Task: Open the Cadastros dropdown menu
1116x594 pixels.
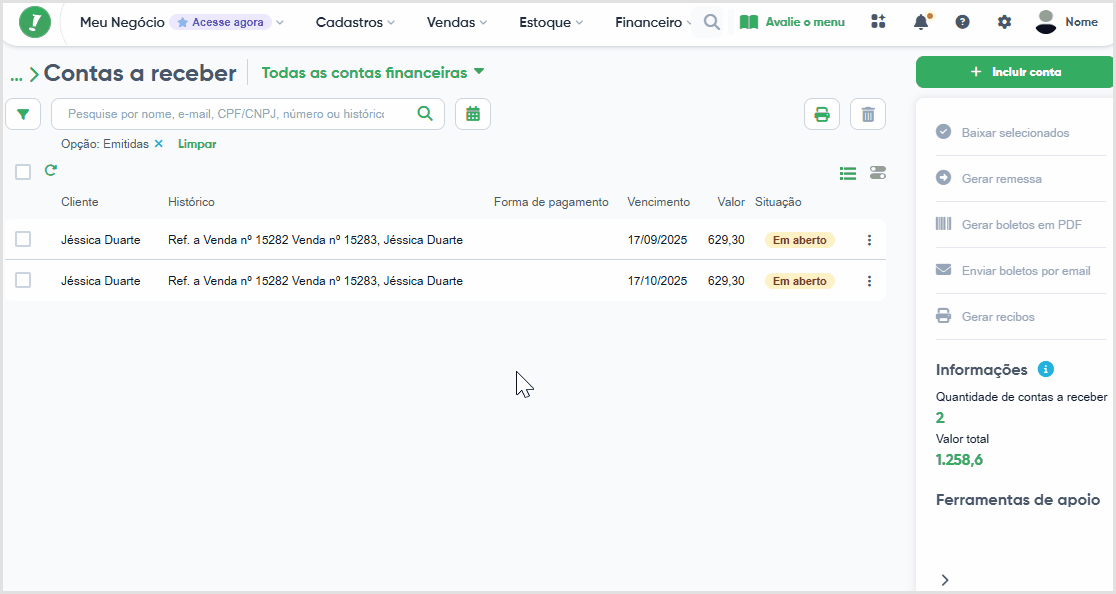Action: click(354, 22)
